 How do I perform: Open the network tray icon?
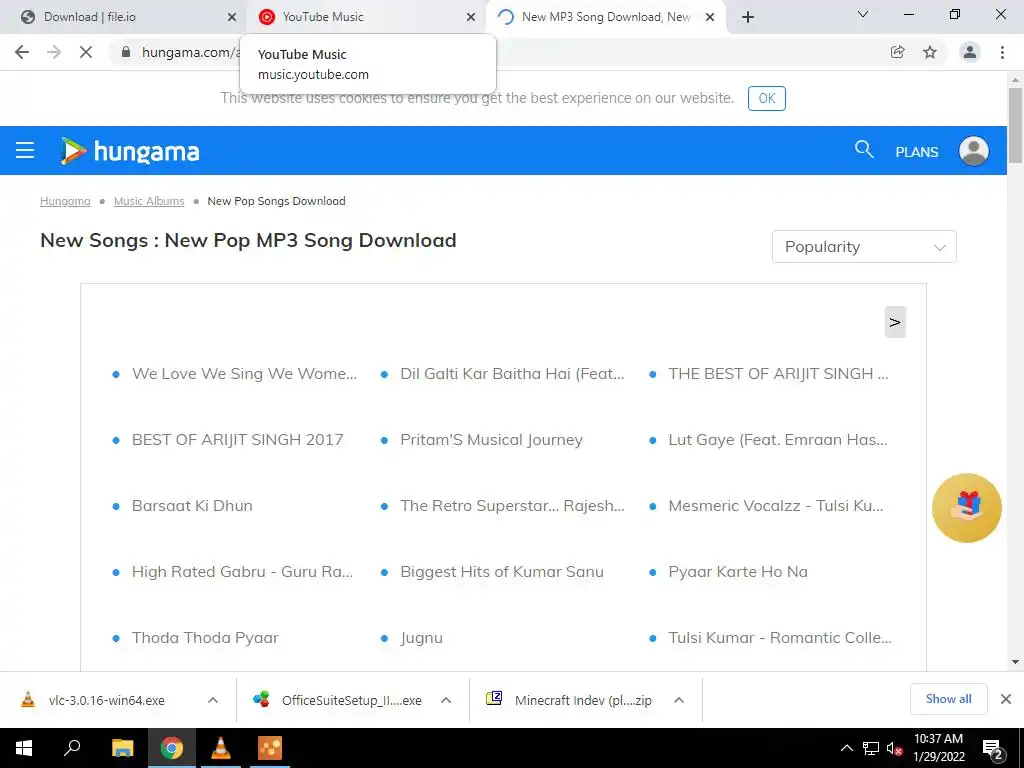click(x=871, y=748)
